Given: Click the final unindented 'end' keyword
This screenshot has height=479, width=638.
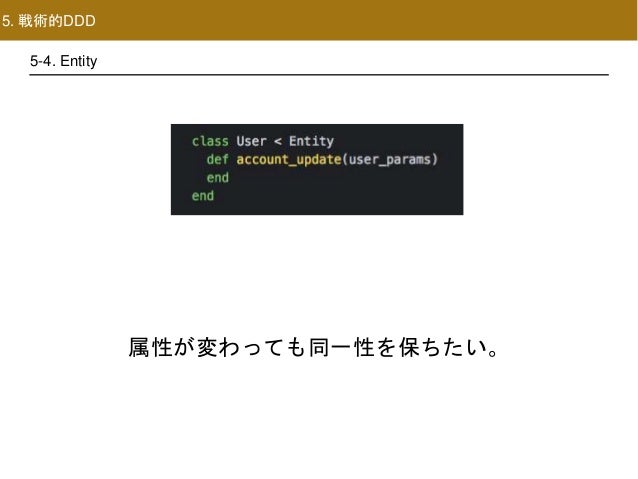Looking at the screenshot, I should click(x=203, y=196).
